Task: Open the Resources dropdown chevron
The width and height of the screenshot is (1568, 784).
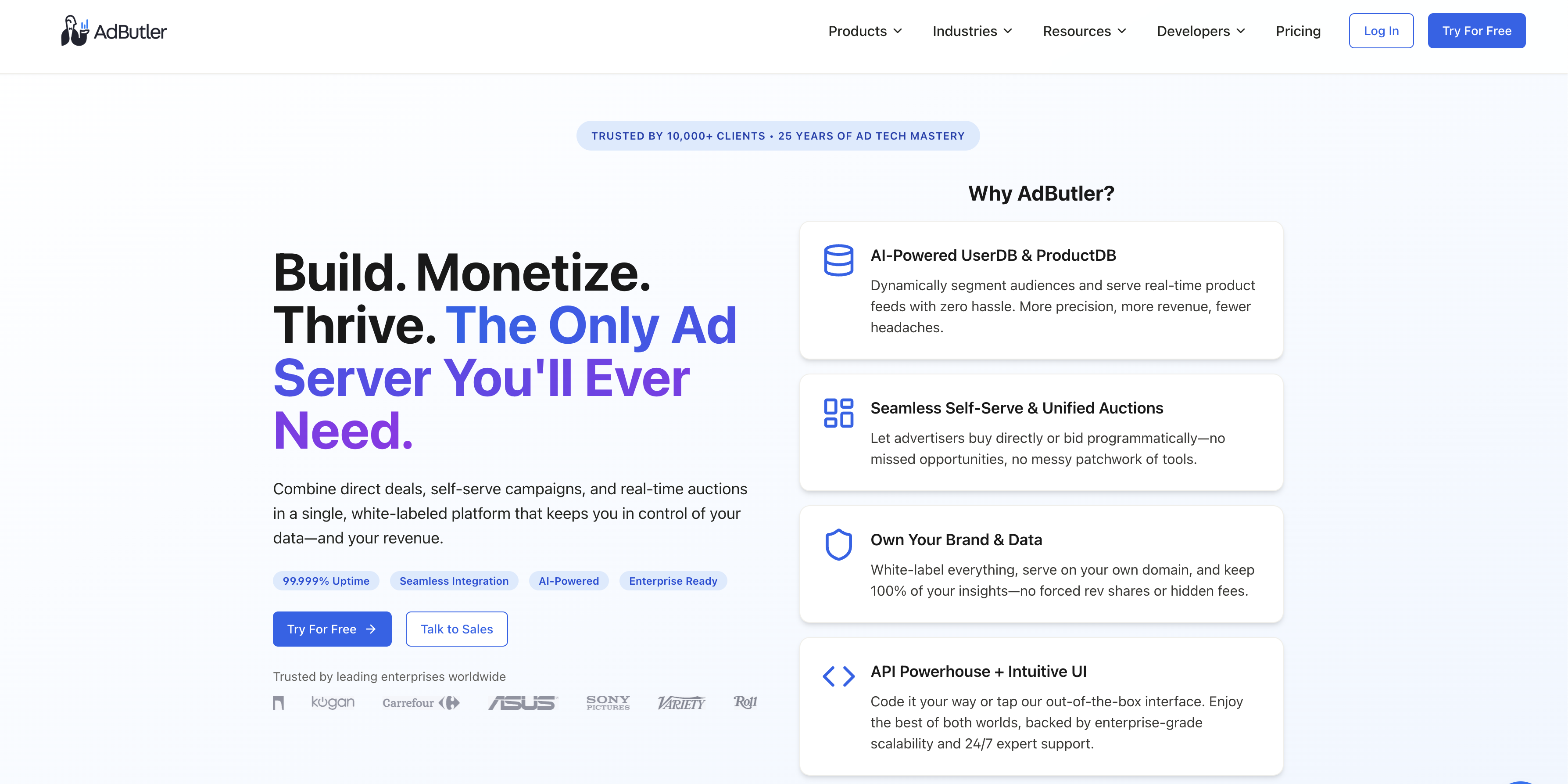Action: tap(1122, 31)
